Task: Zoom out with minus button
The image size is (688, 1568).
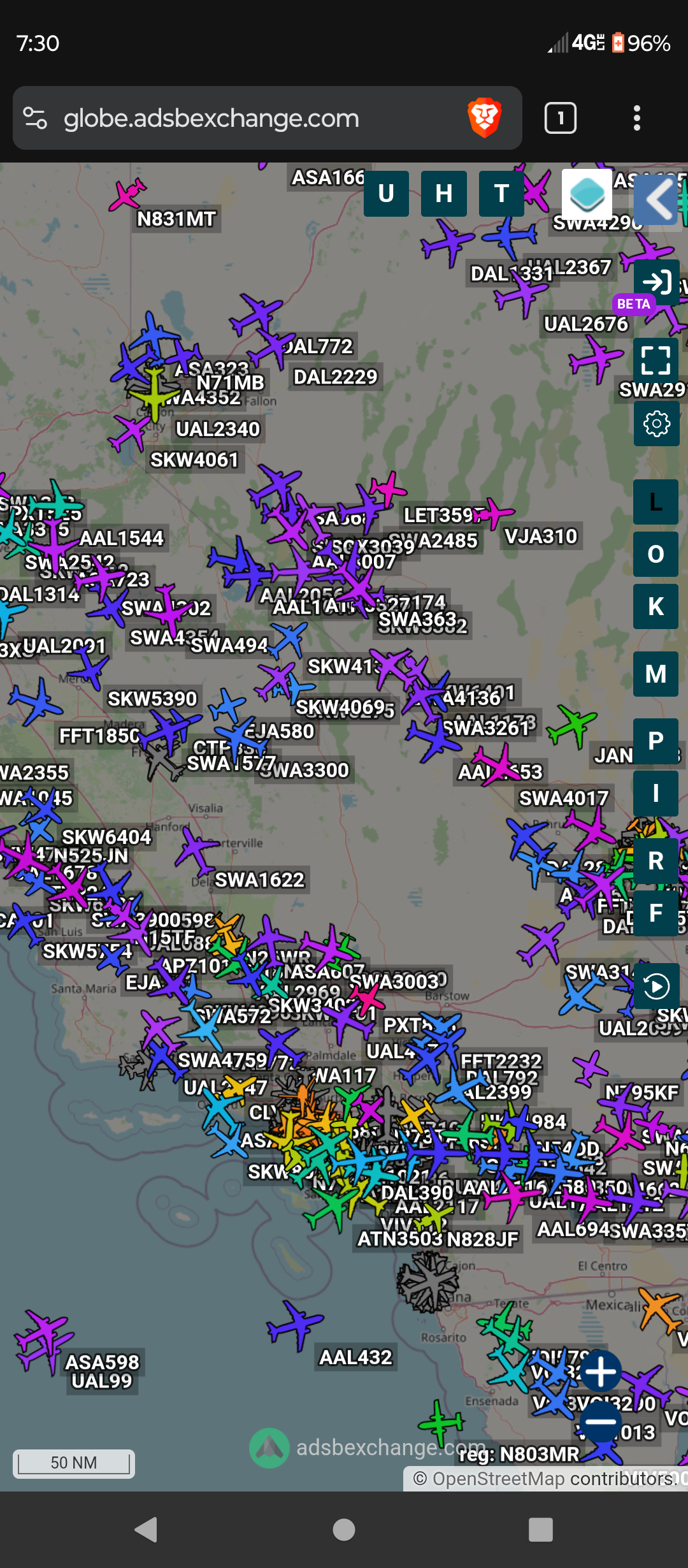Action: click(x=600, y=1421)
